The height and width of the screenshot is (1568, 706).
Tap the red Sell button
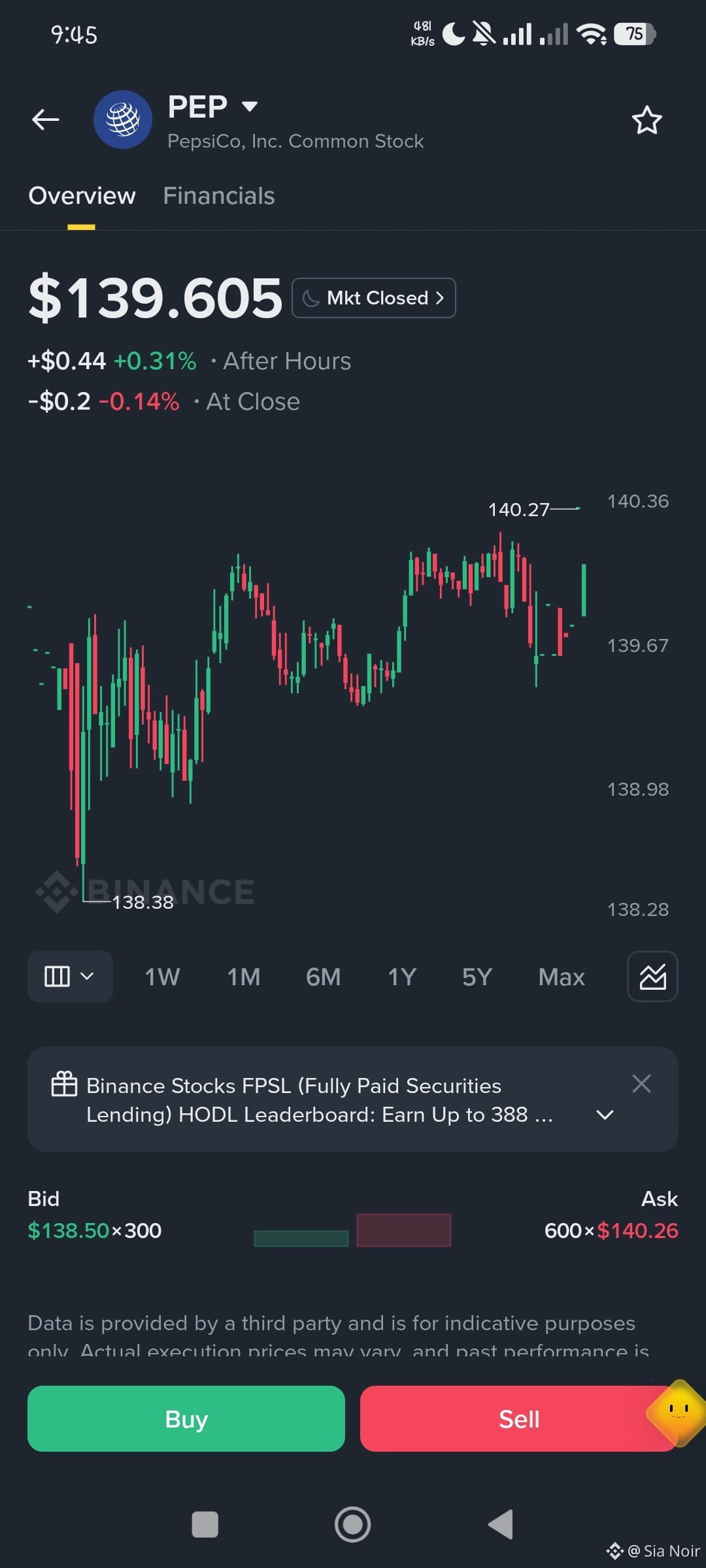[519, 1419]
